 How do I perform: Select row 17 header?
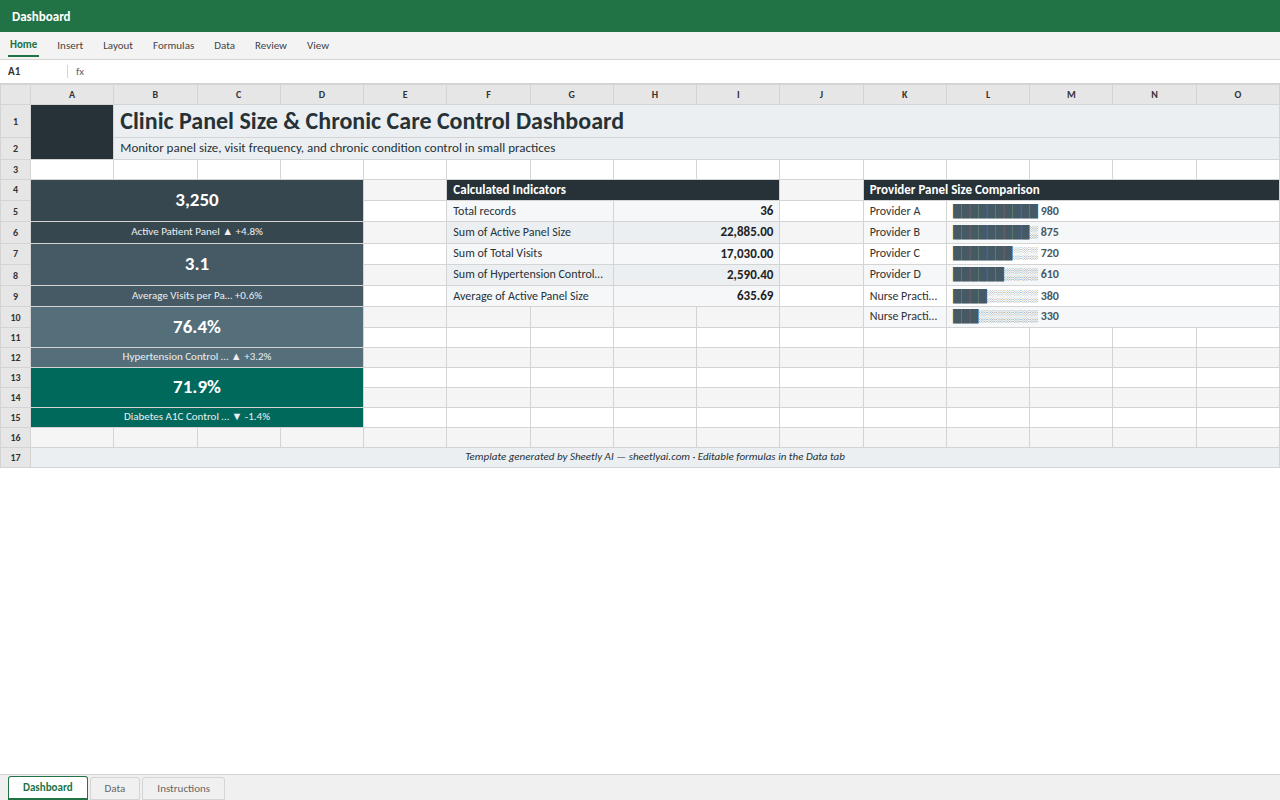coord(15,457)
